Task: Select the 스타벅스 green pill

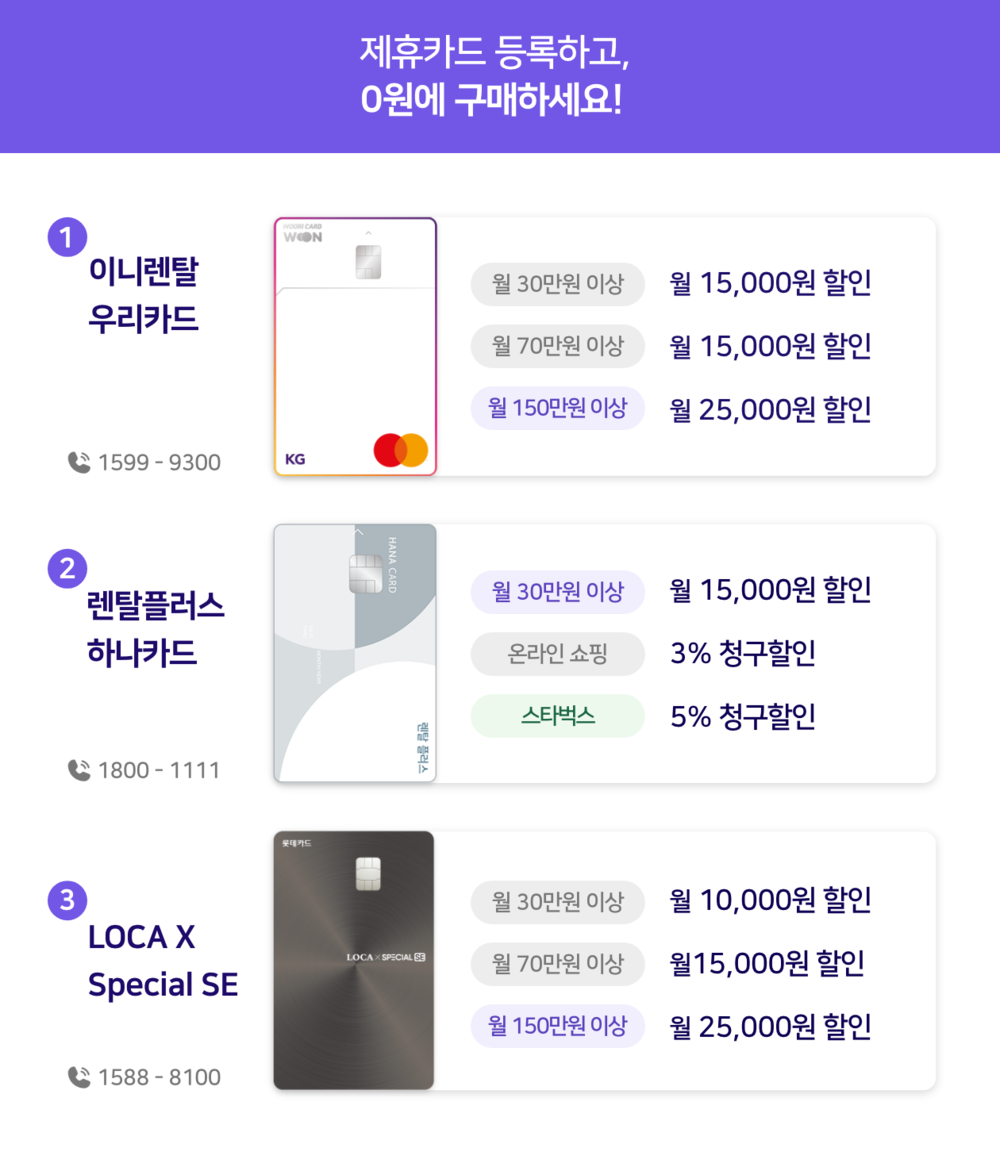Action: [x=557, y=716]
